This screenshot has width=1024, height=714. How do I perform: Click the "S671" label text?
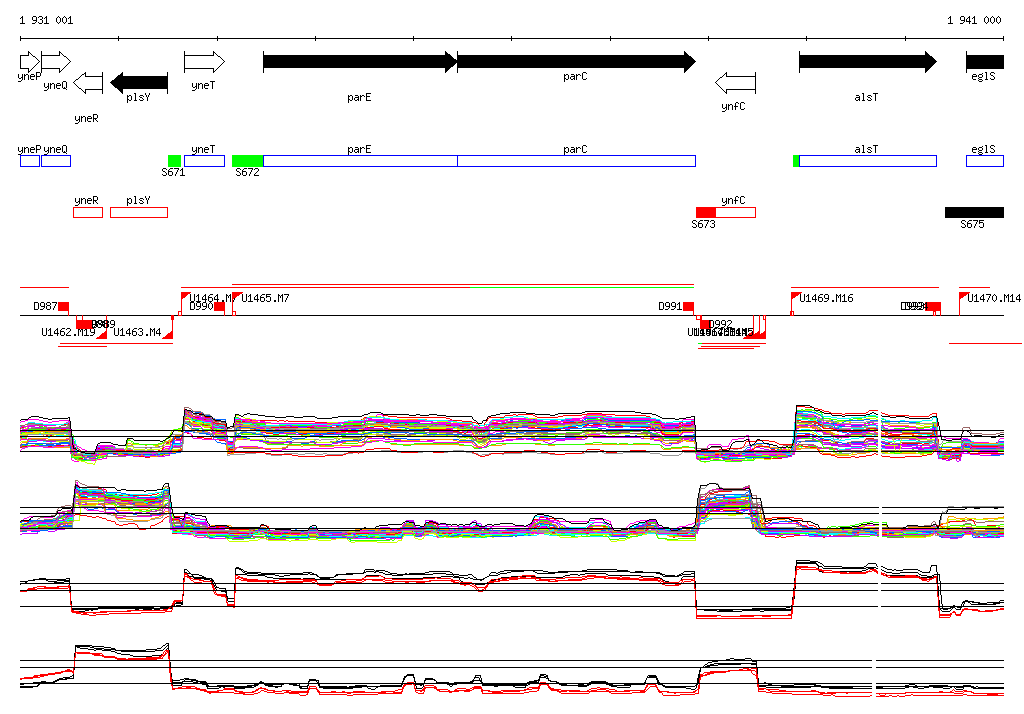pyautogui.click(x=173, y=172)
